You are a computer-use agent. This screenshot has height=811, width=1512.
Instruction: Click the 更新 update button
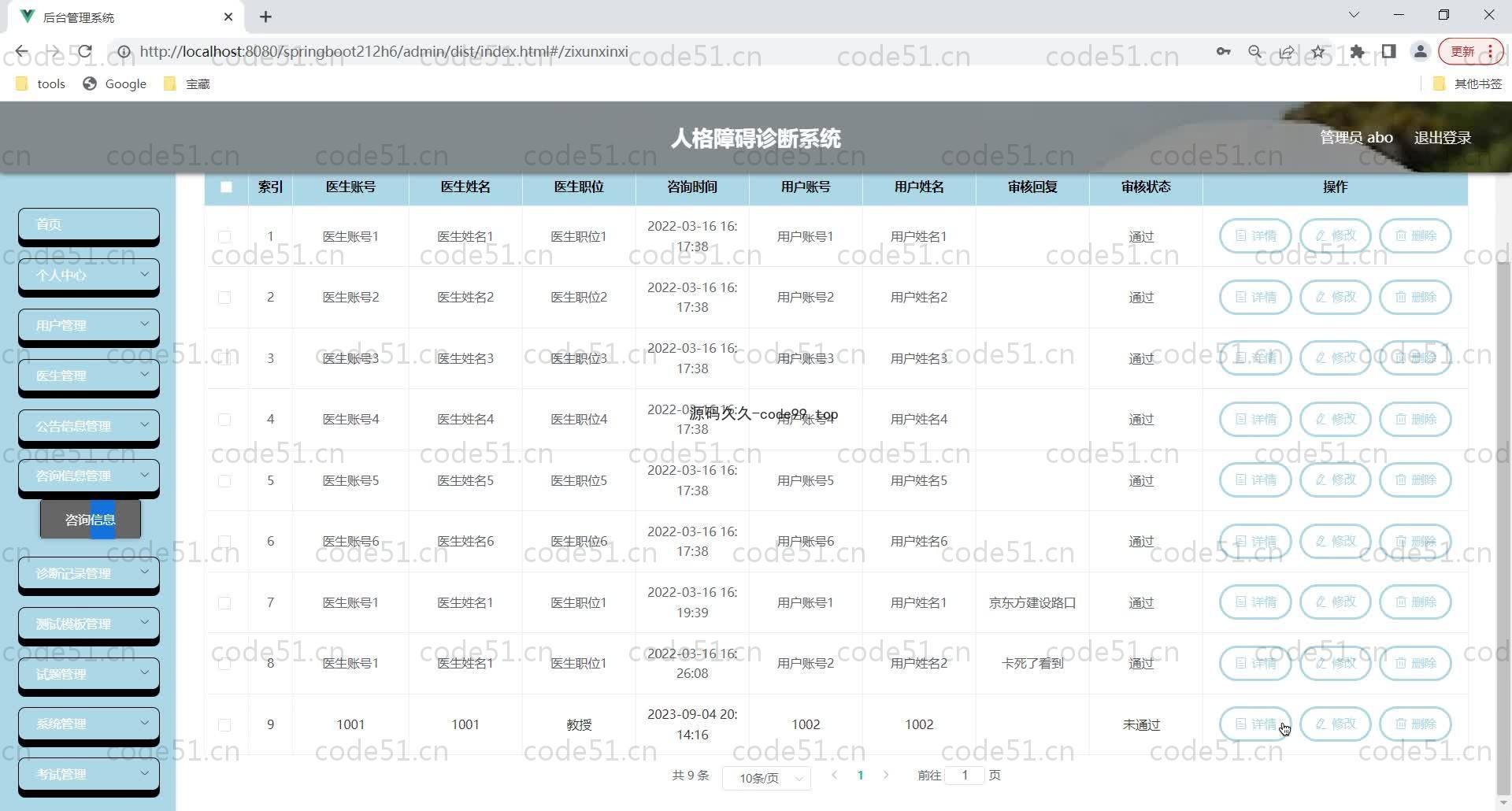pyautogui.click(x=1470, y=52)
